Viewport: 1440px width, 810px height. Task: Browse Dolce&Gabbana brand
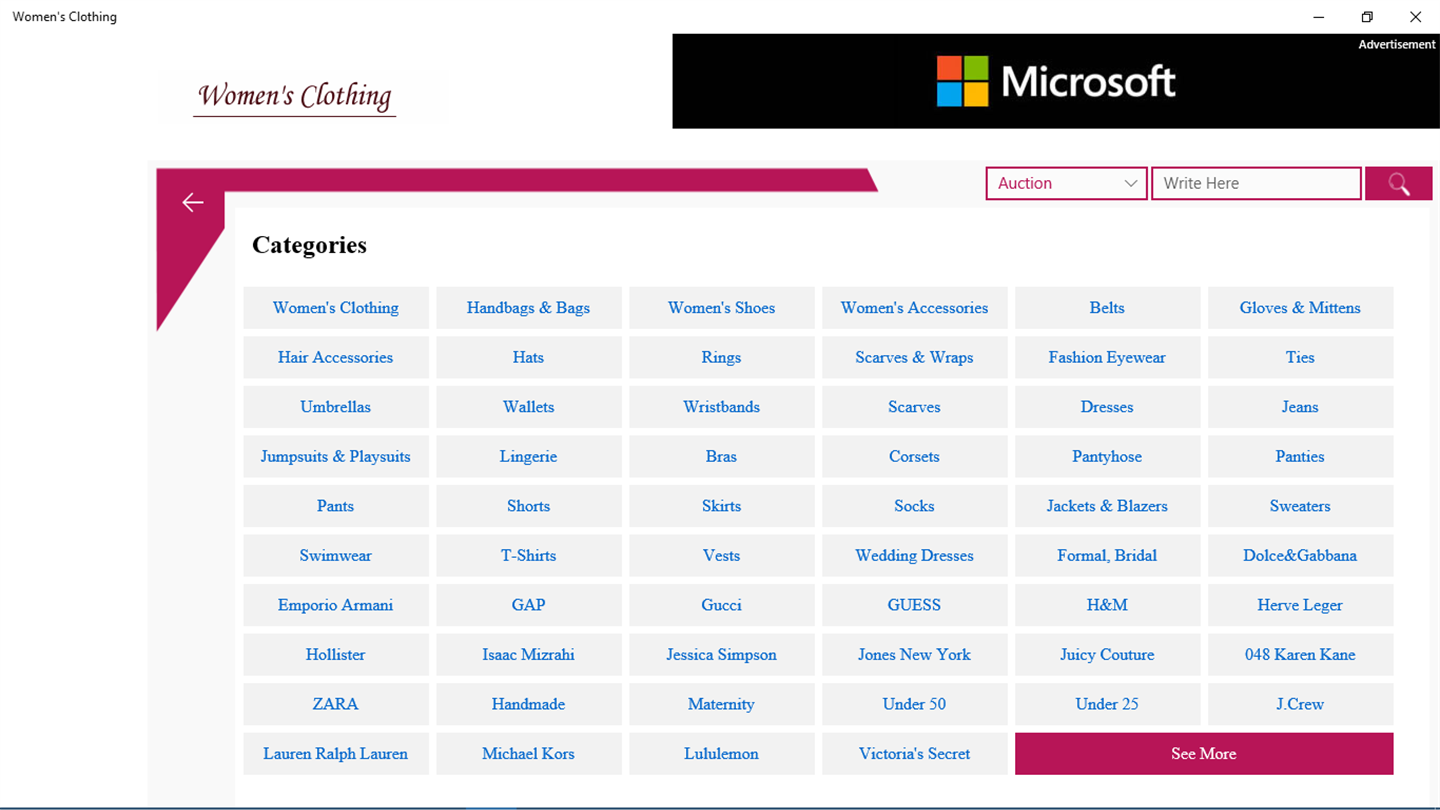1301,556
